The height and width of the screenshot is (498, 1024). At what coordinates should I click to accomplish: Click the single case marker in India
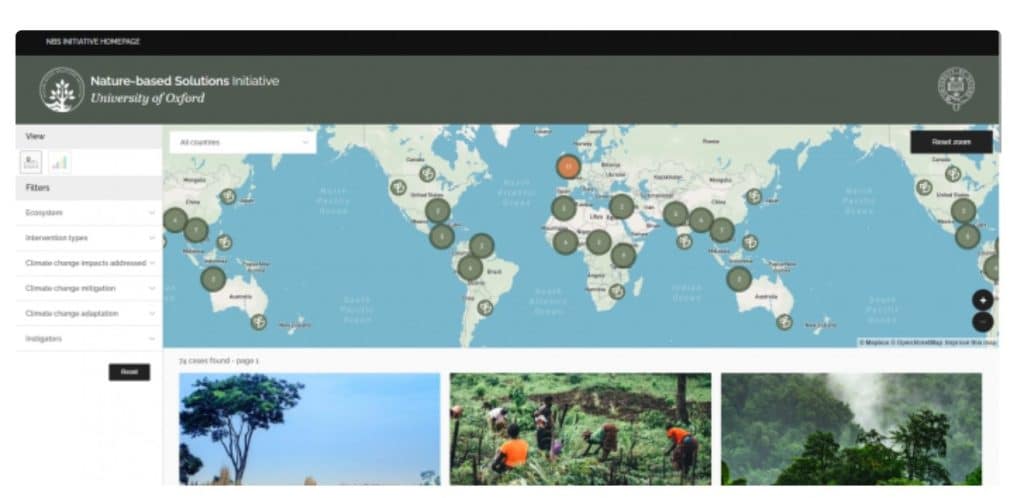point(684,241)
